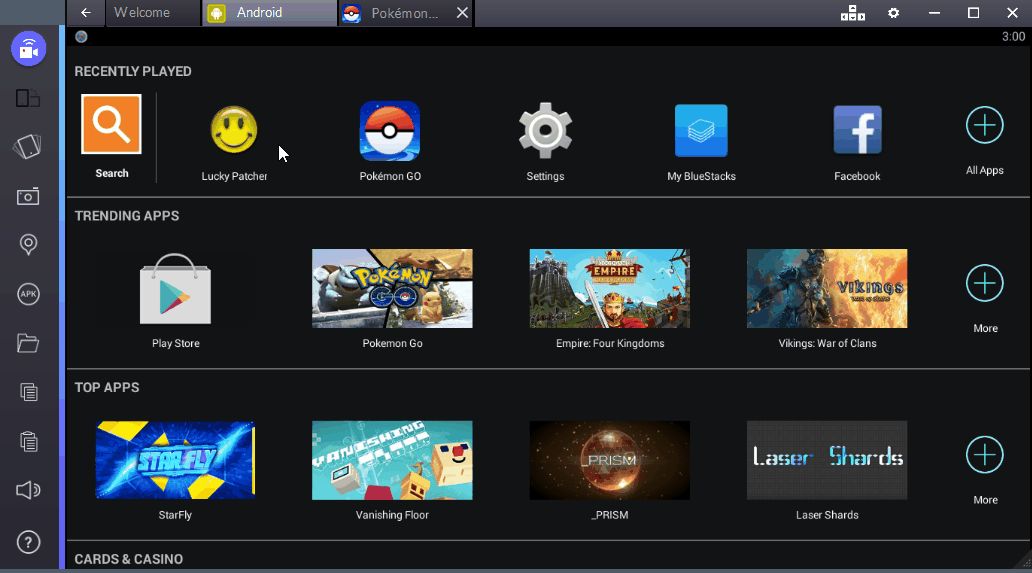Open Android Settings gear app

(x=545, y=130)
